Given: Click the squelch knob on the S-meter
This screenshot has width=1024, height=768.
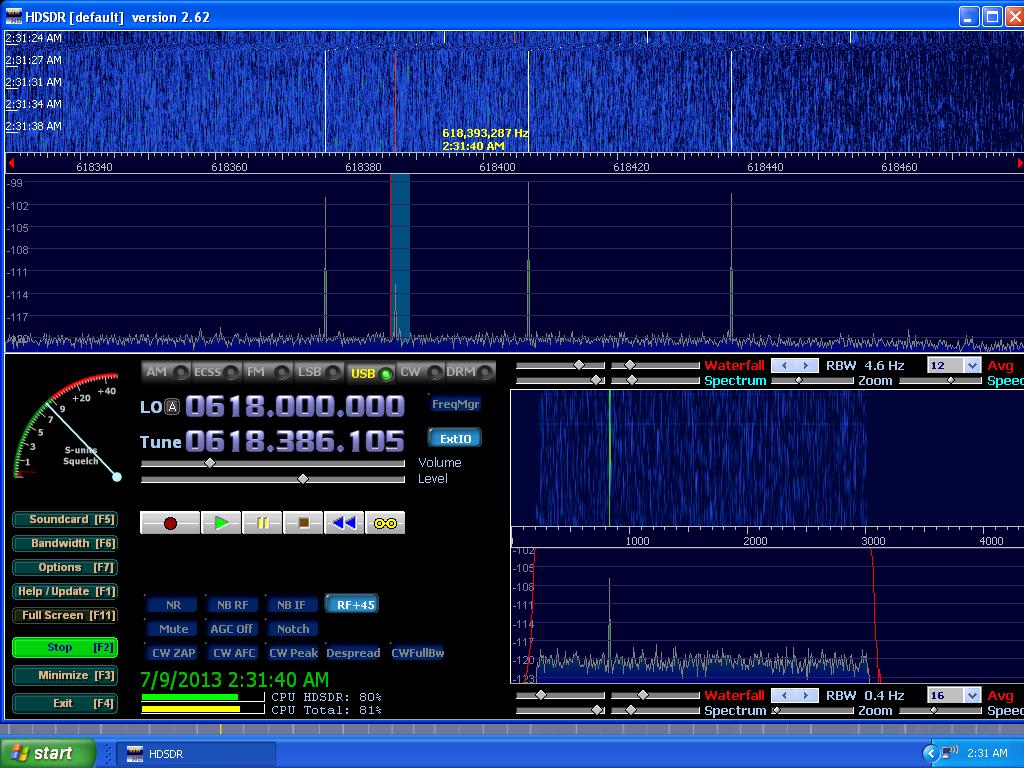Looking at the screenshot, I should click(117, 477).
